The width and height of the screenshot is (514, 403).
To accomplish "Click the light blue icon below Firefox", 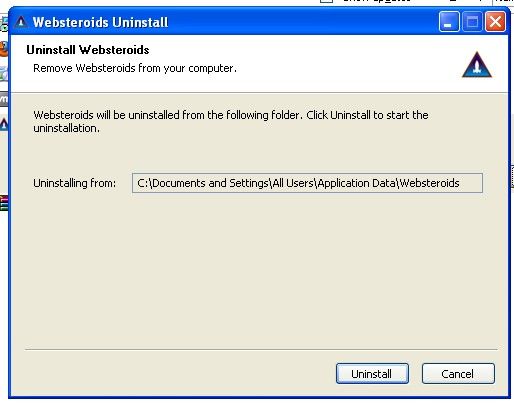I will pos(4,73).
